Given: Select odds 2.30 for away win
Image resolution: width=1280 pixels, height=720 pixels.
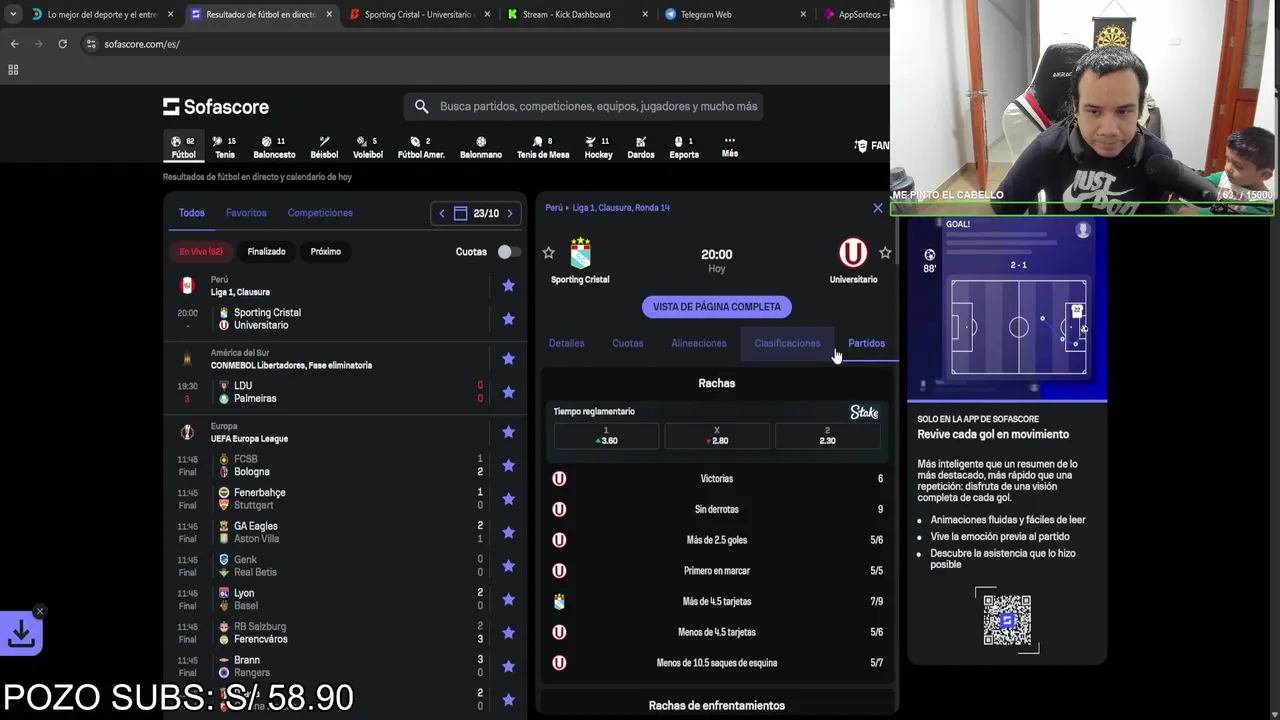Looking at the screenshot, I should point(827,435).
